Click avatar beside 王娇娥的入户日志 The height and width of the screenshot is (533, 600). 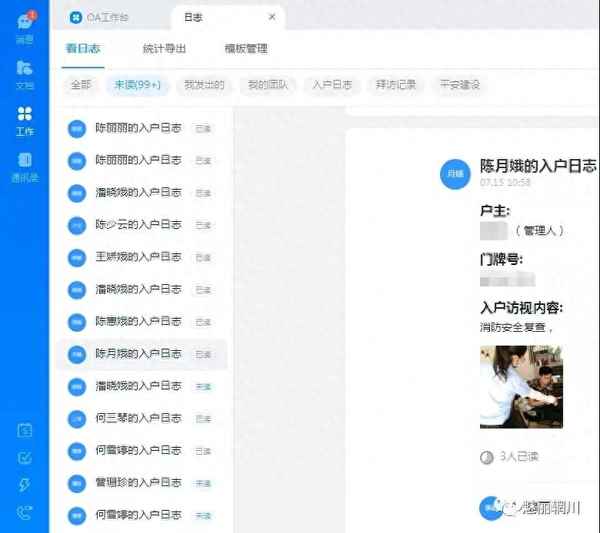click(77, 258)
